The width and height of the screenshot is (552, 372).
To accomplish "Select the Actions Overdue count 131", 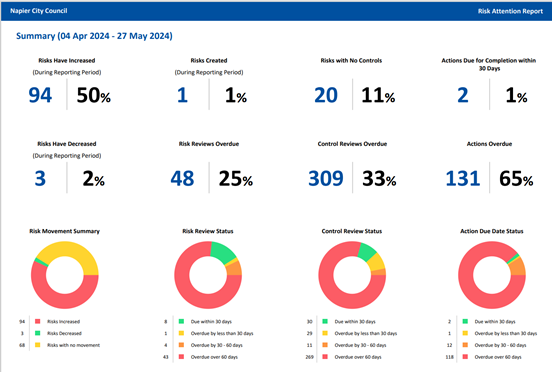I will point(463,178).
